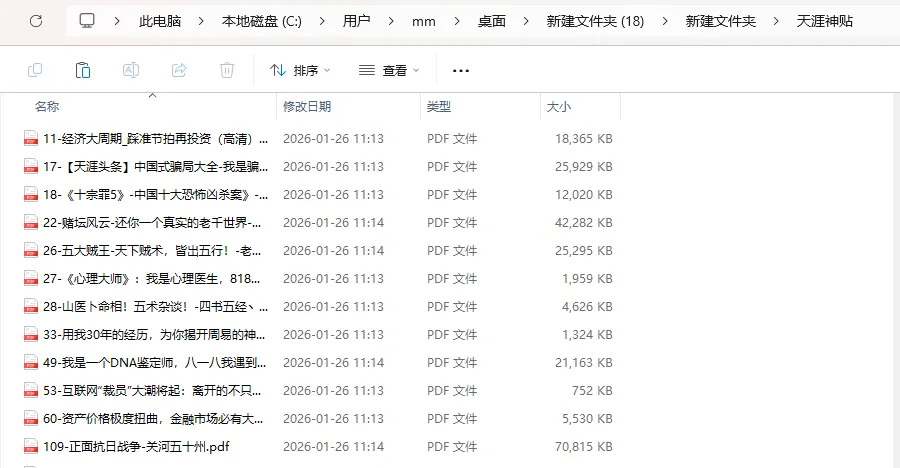The height and width of the screenshot is (468, 900).
Task: Go to 新建文件夹 breadcrumb before 天涯神贴
Action: pyautogui.click(x=720, y=21)
